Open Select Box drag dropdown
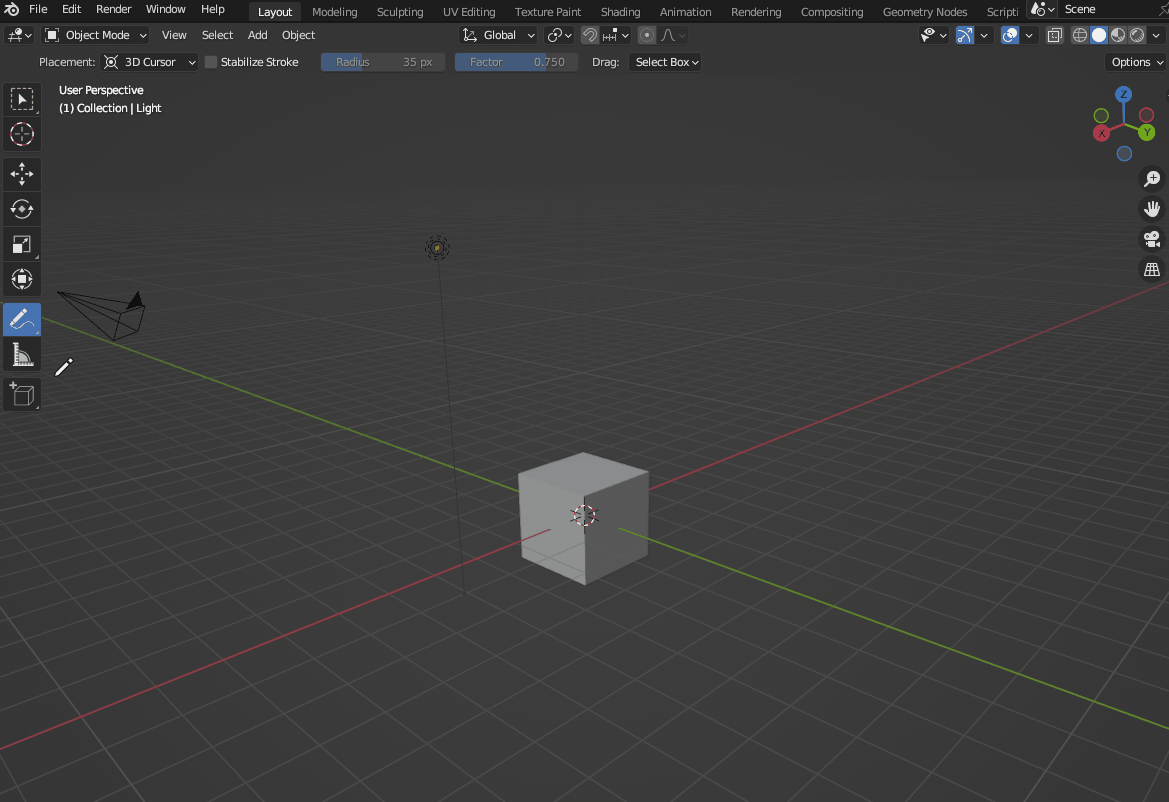 click(x=667, y=62)
